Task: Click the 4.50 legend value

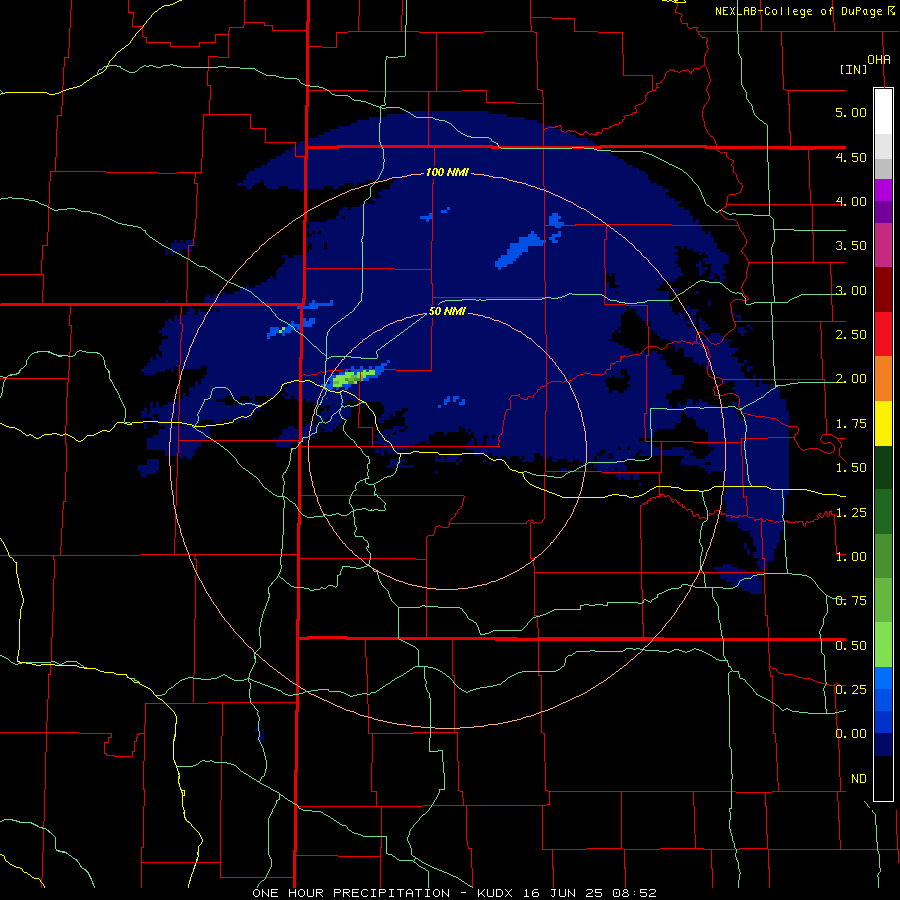Action: click(851, 157)
